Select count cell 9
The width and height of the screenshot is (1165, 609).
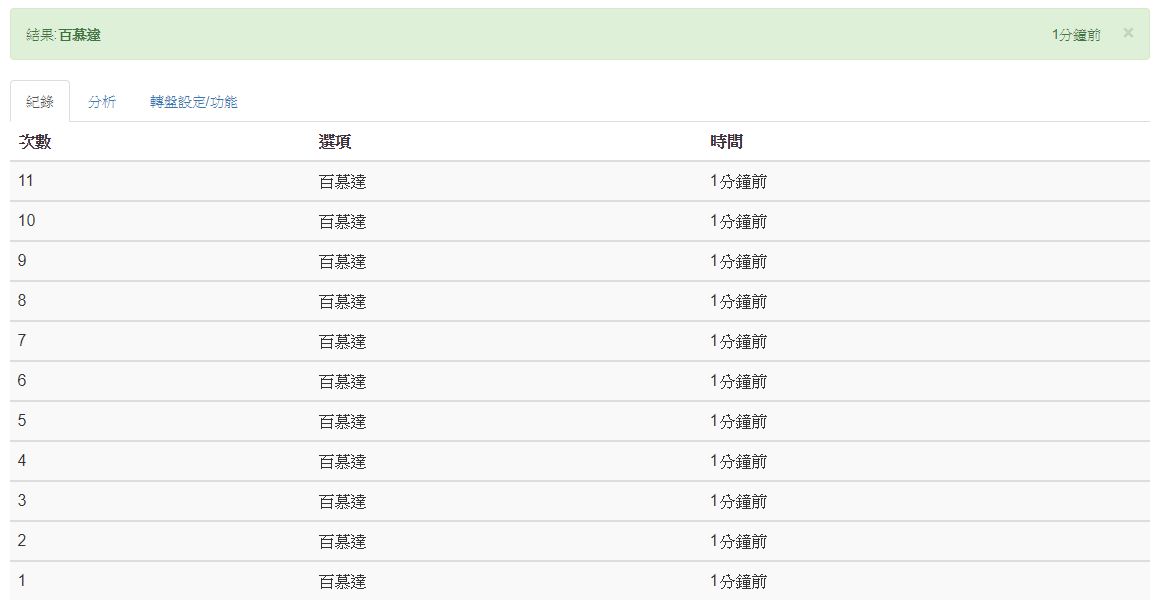pyautogui.click(x=22, y=261)
